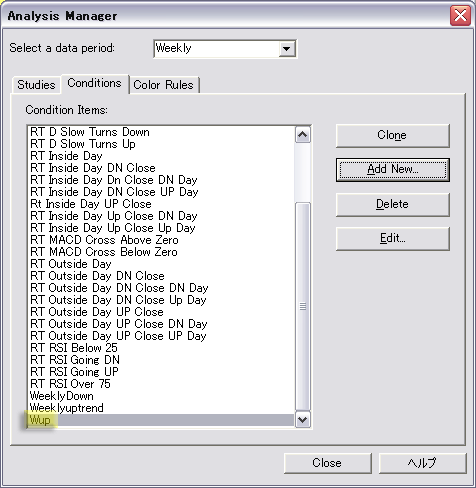Click the Clone button
476x488 pixels.
pyautogui.click(x=392, y=135)
